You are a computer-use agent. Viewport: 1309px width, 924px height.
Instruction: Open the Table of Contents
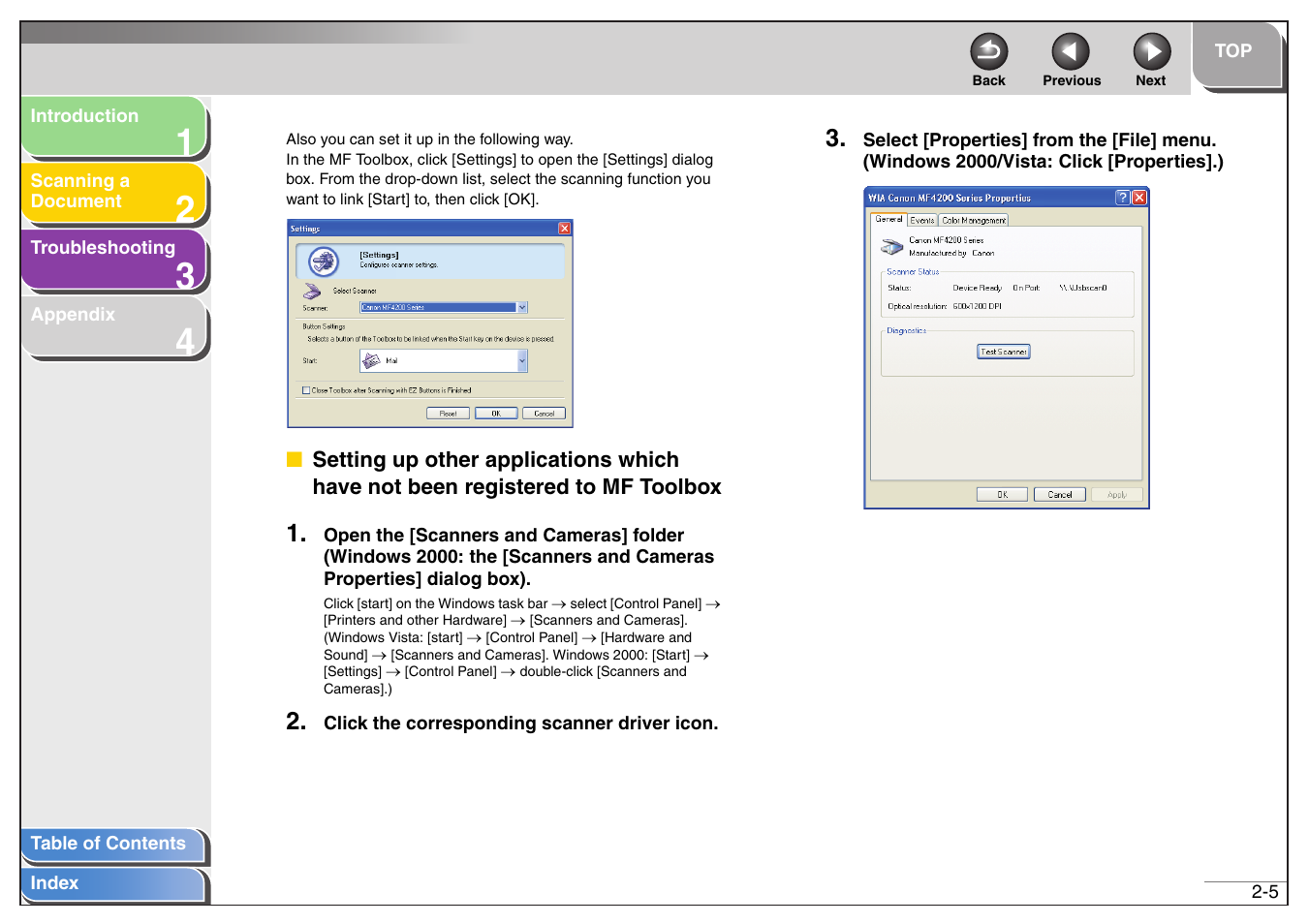click(112, 845)
